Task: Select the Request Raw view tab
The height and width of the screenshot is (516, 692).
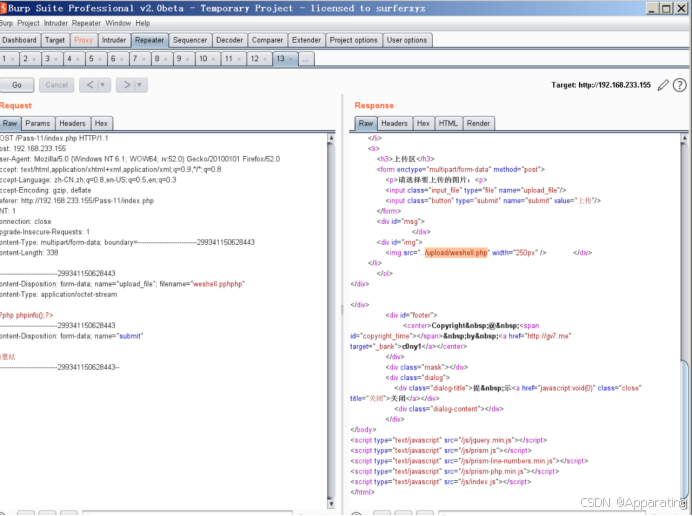Action: tap(10, 123)
